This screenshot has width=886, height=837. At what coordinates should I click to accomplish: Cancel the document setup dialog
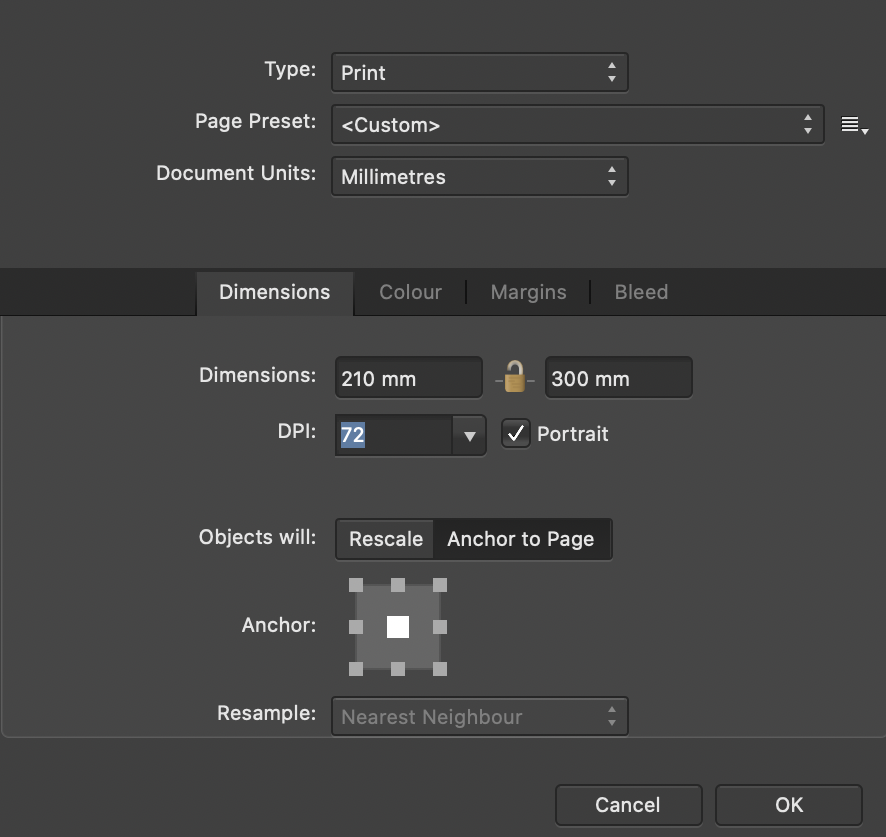pos(628,805)
